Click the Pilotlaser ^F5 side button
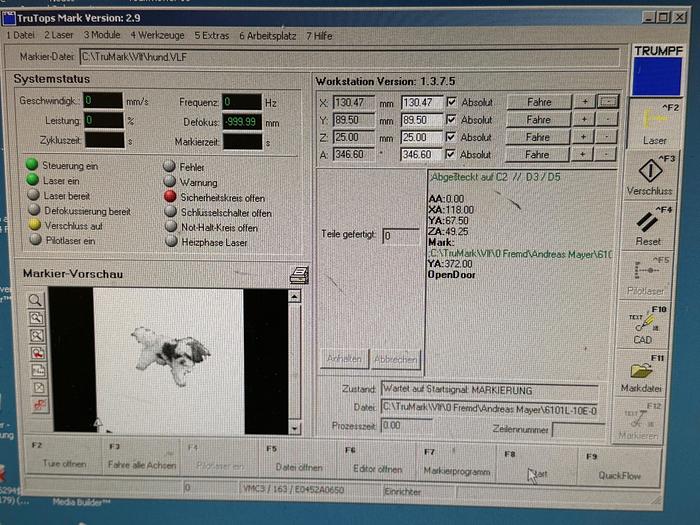The image size is (700, 525). (645, 275)
